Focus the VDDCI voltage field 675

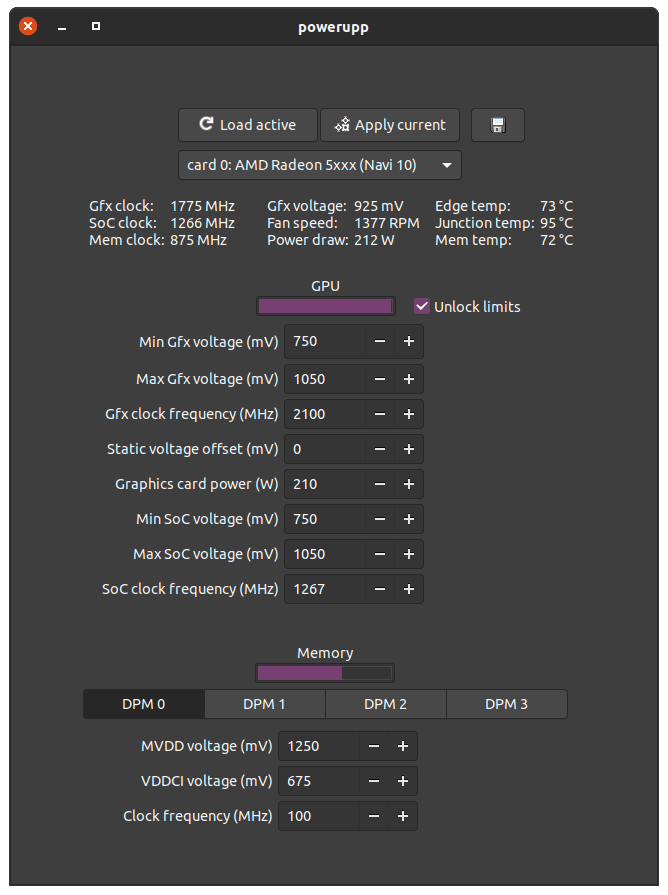319,781
